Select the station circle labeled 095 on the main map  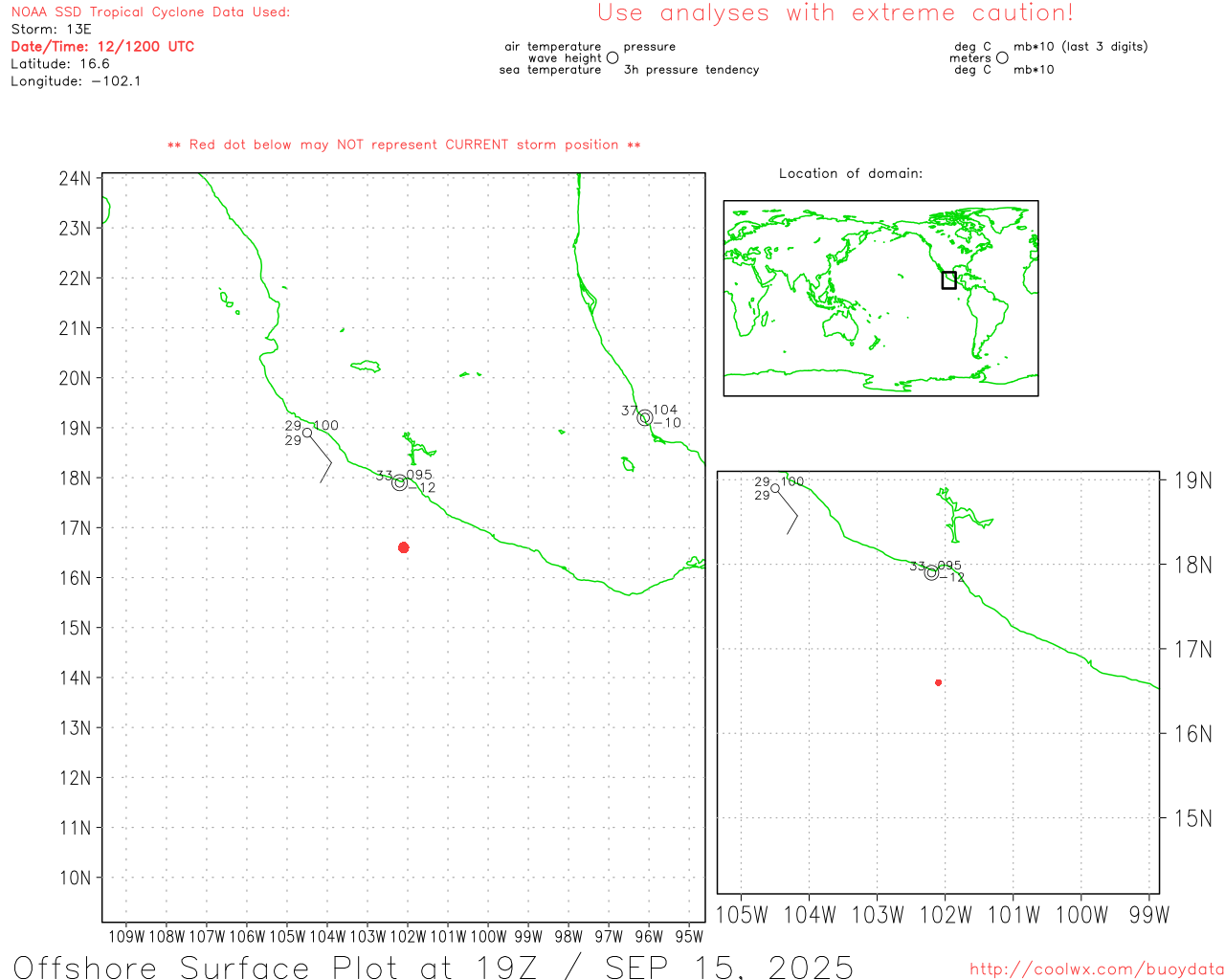click(x=399, y=482)
